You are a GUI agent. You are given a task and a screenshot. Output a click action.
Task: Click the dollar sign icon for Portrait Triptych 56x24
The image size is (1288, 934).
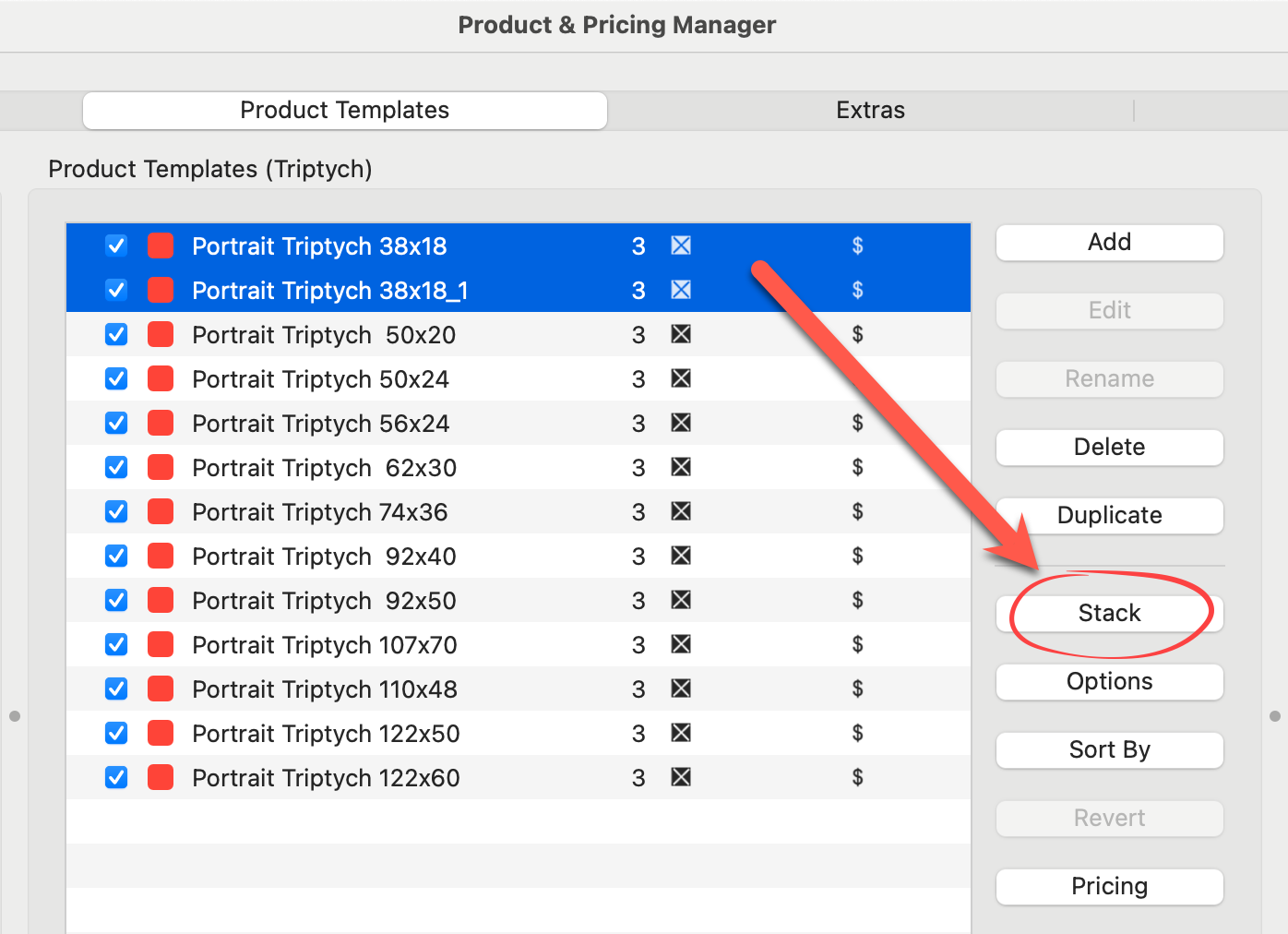[857, 423]
